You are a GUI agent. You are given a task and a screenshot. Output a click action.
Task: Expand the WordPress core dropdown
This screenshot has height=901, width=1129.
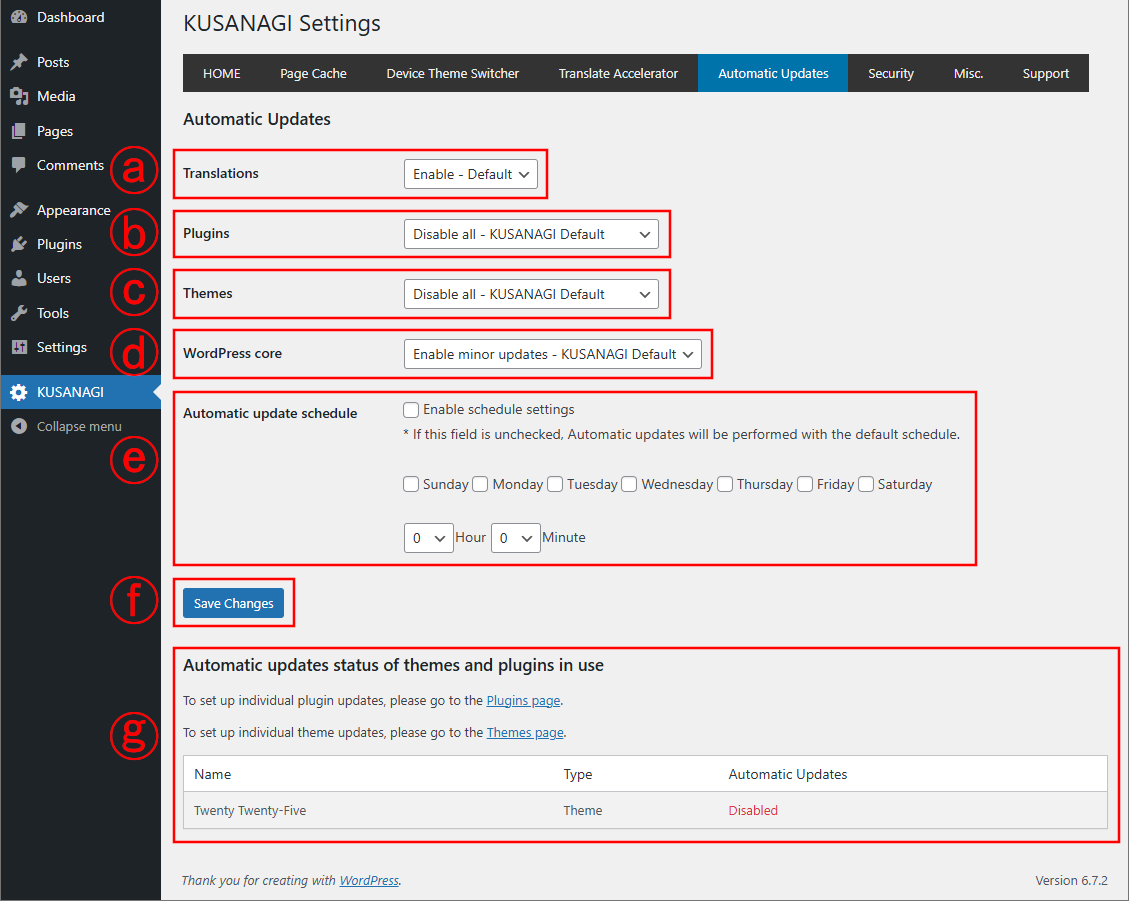pyautogui.click(x=552, y=354)
